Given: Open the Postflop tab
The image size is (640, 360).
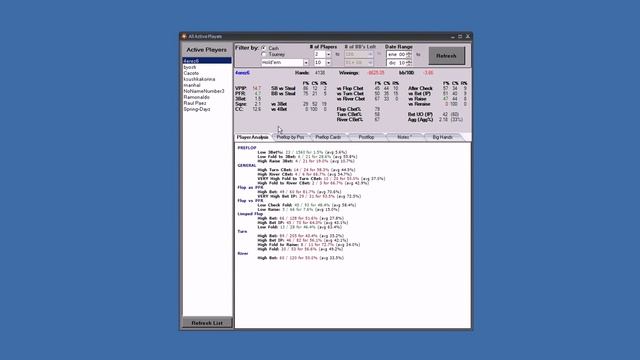Looking at the screenshot, I should [366, 137].
